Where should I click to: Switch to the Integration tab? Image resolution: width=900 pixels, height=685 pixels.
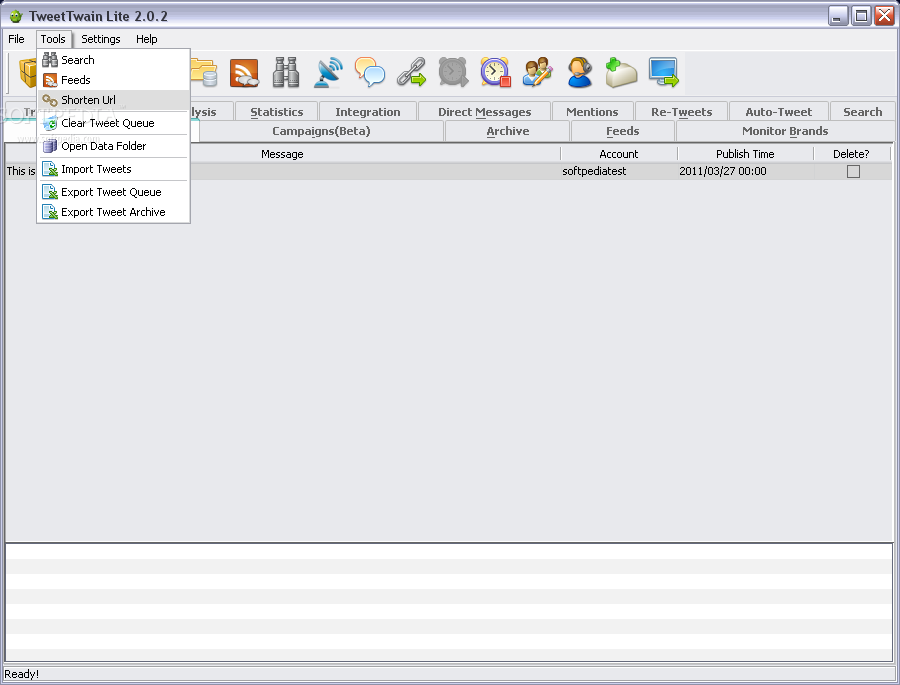tap(368, 112)
